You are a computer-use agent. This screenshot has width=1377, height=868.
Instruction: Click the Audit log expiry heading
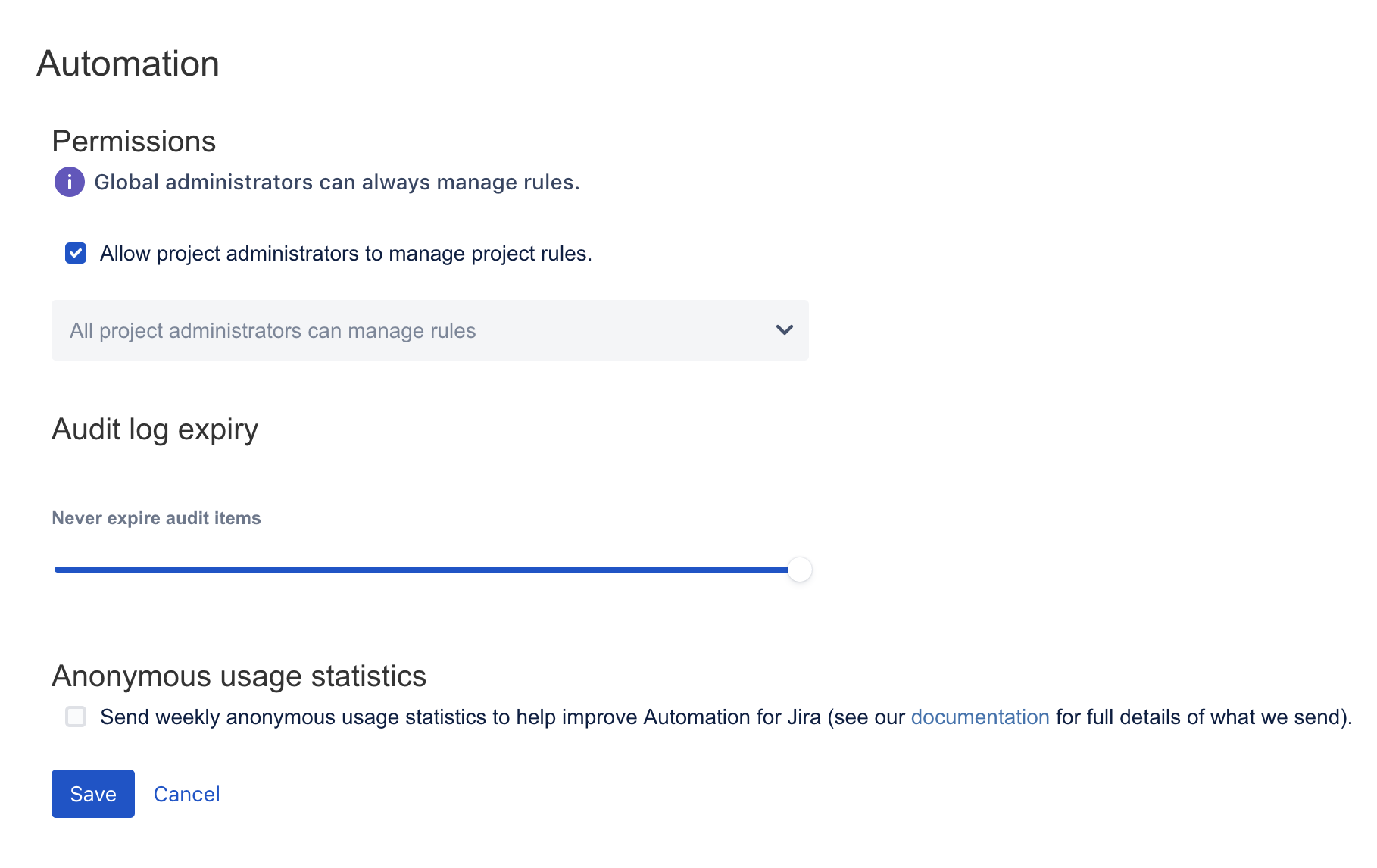pos(155,429)
